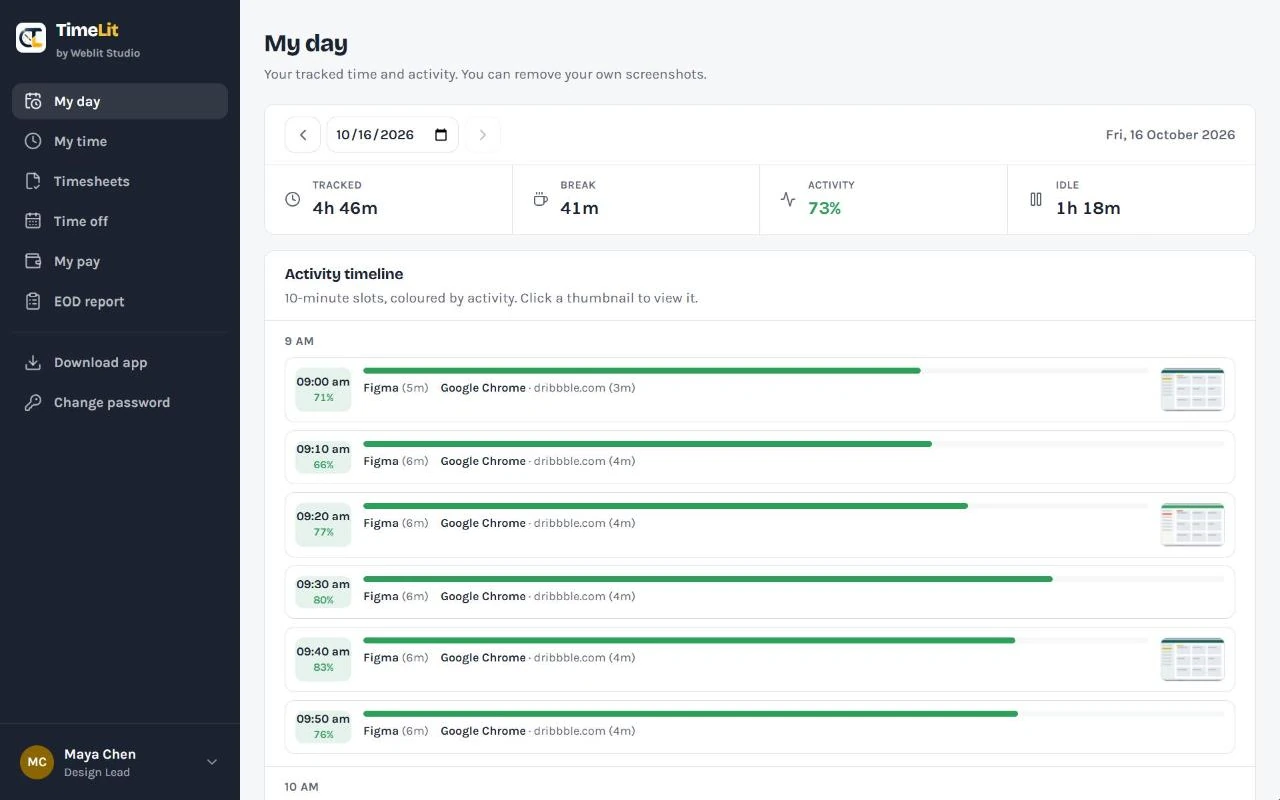Click the My day calendar-clock icon

tap(33, 101)
